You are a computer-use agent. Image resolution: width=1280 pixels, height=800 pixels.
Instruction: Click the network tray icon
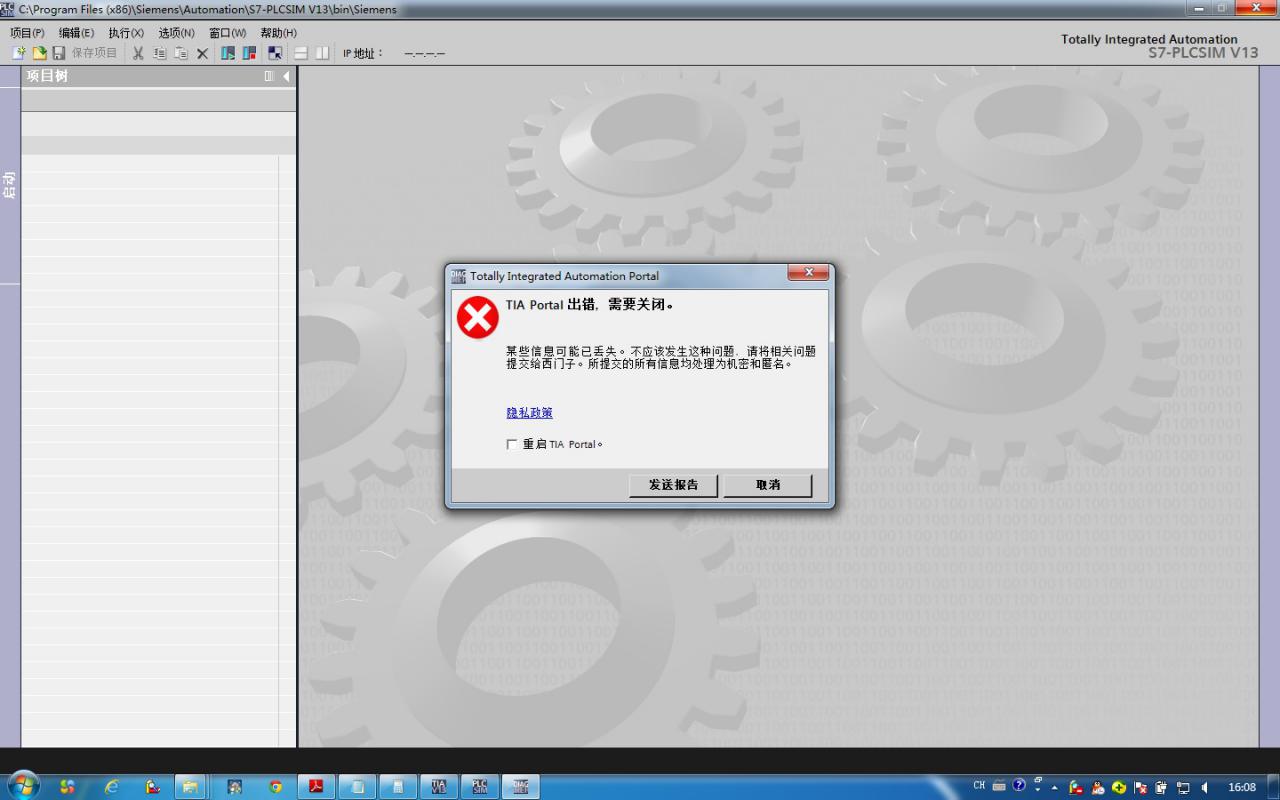[1183, 787]
